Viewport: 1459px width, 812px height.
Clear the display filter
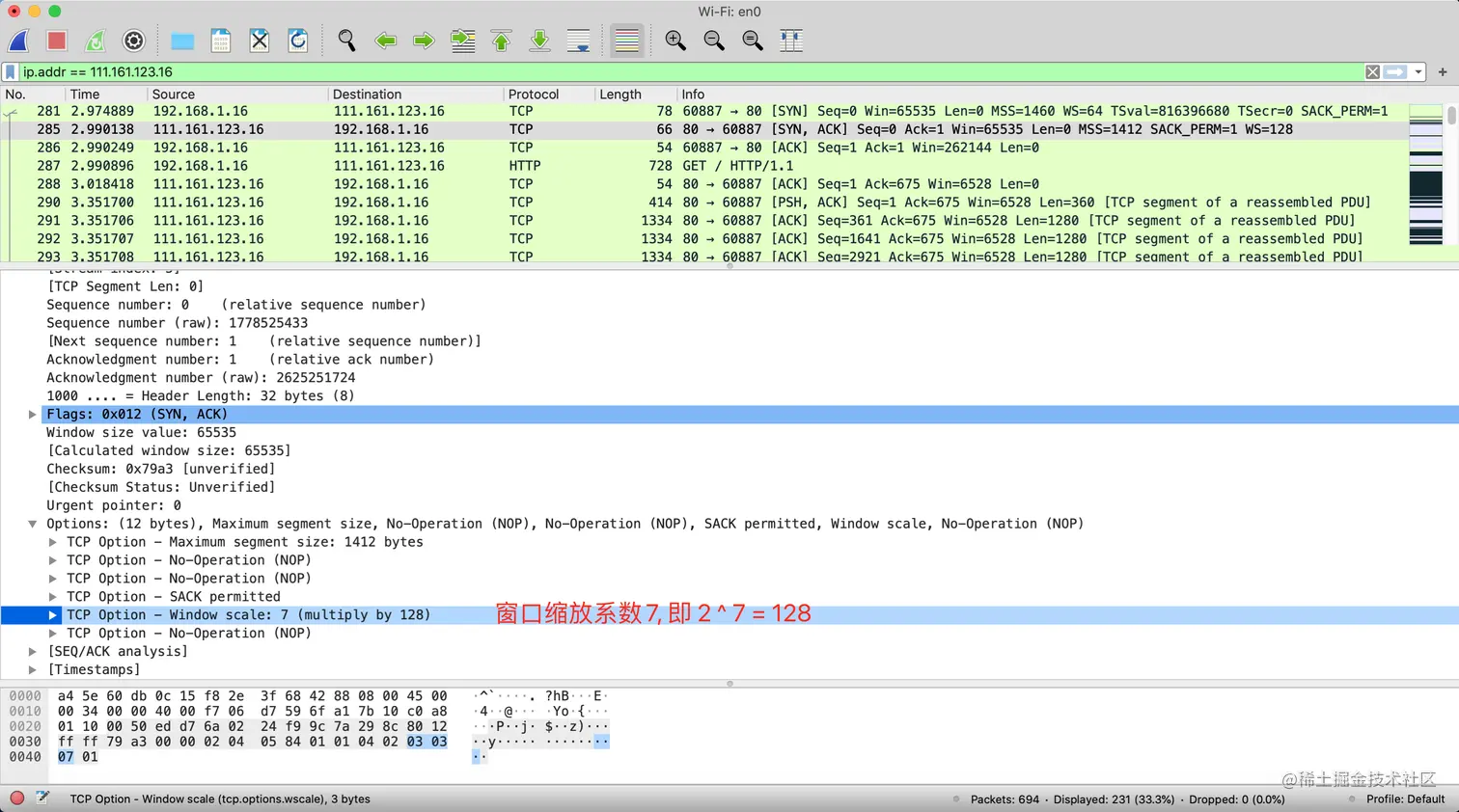[x=1372, y=72]
